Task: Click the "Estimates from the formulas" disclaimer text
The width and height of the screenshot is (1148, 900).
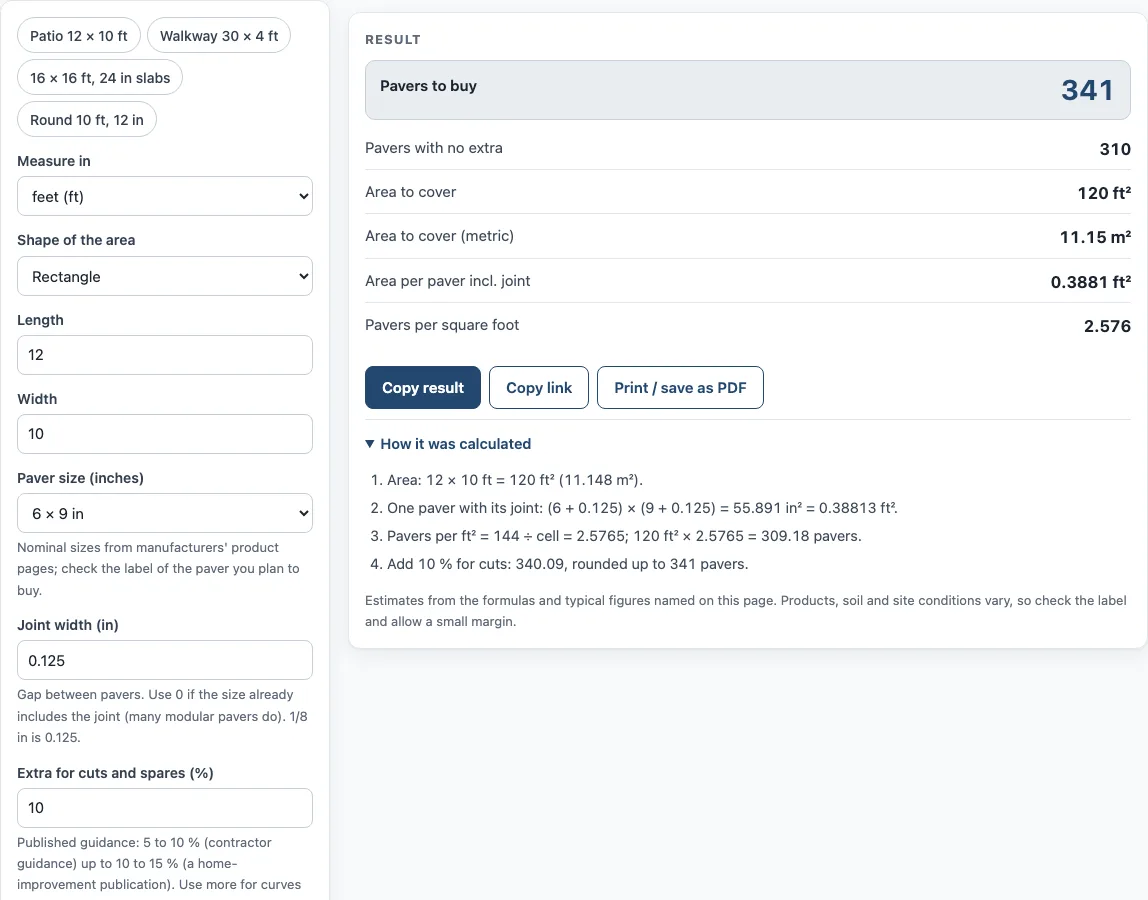Action: click(746, 611)
